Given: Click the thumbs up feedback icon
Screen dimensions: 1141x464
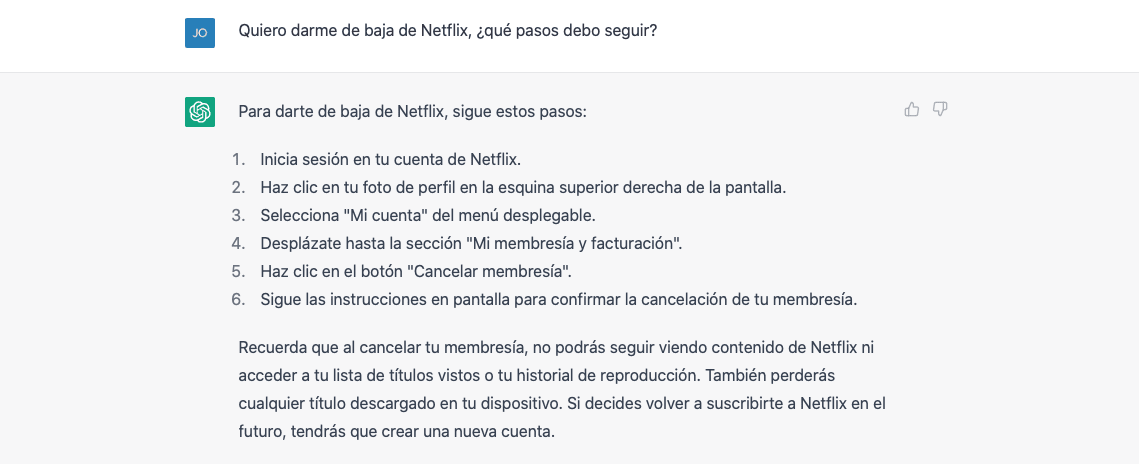Looking at the screenshot, I should pyautogui.click(x=911, y=109).
